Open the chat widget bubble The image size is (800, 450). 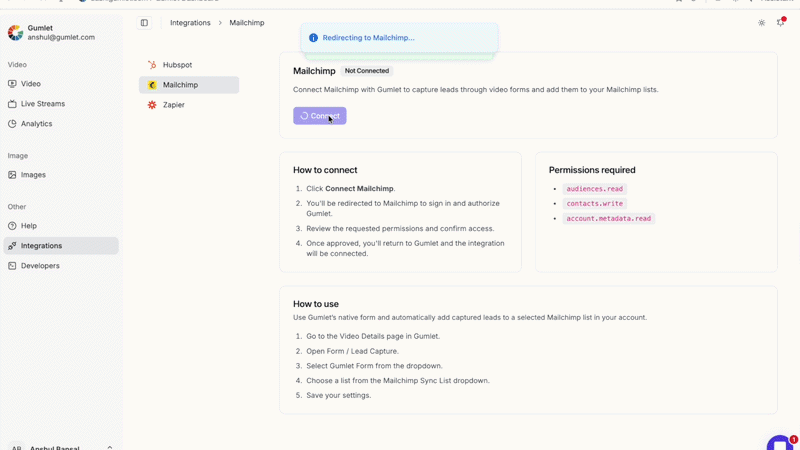pos(780,443)
